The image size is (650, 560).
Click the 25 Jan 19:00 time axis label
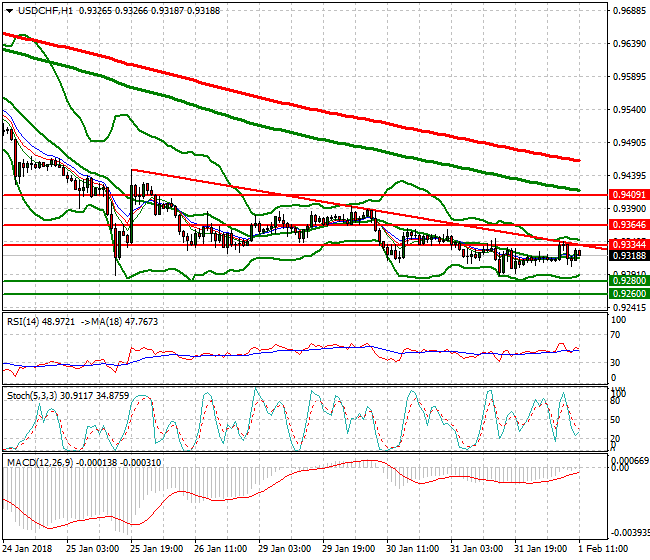pyautogui.click(x=157, y=549)
